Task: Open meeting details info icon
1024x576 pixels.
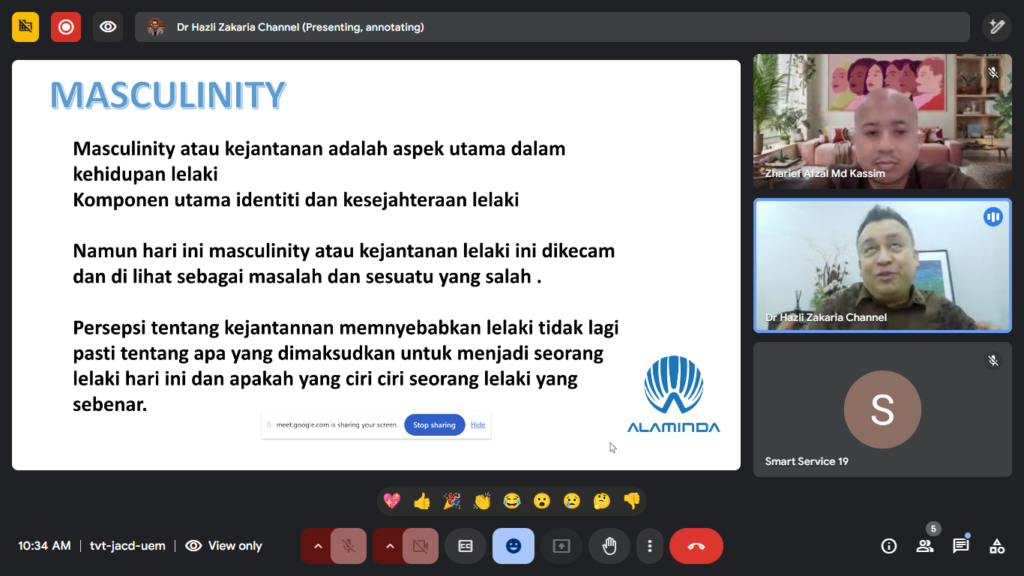Action: (x=889, y=546)
